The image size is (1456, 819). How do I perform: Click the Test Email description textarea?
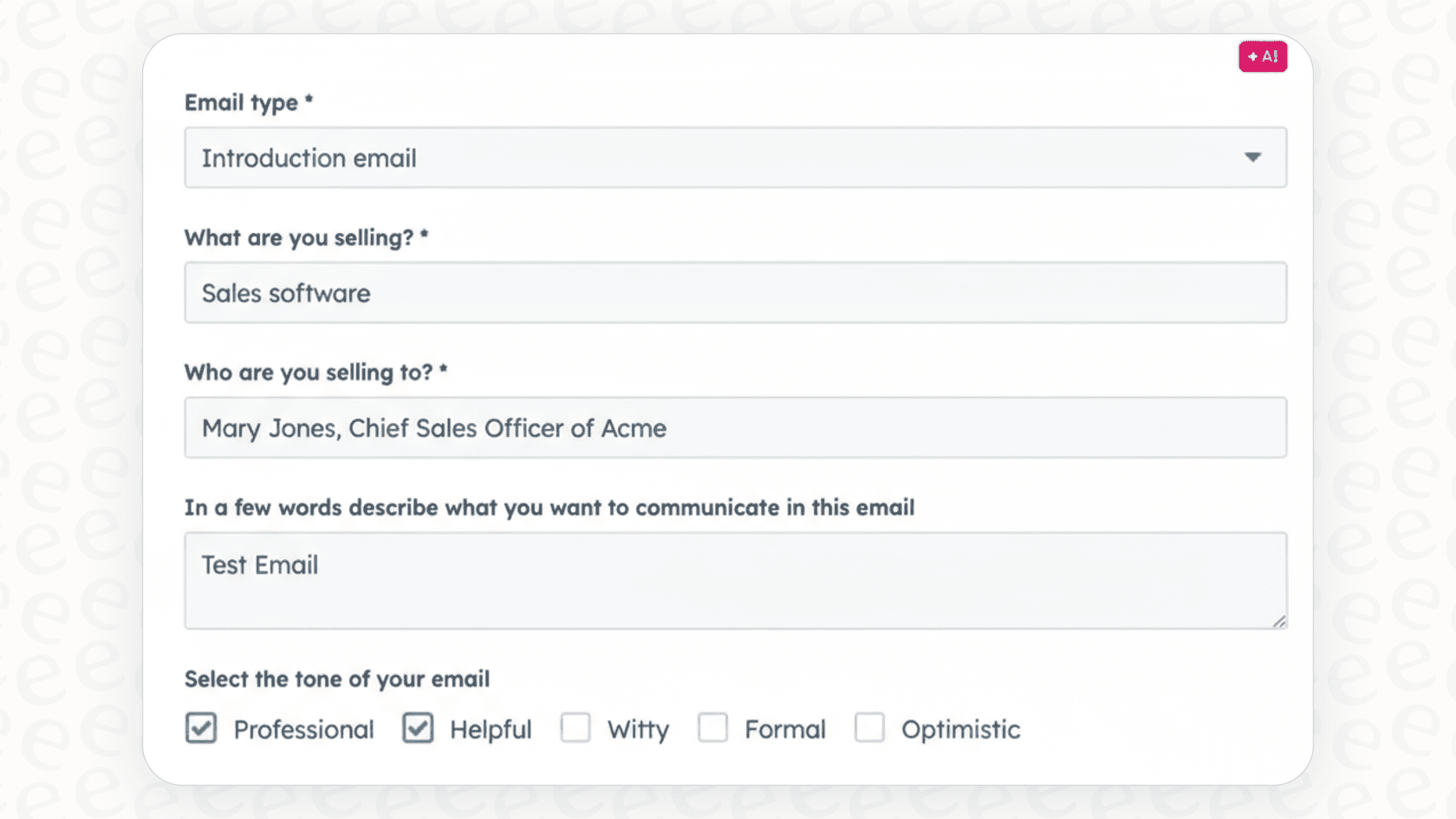point(735,579)
